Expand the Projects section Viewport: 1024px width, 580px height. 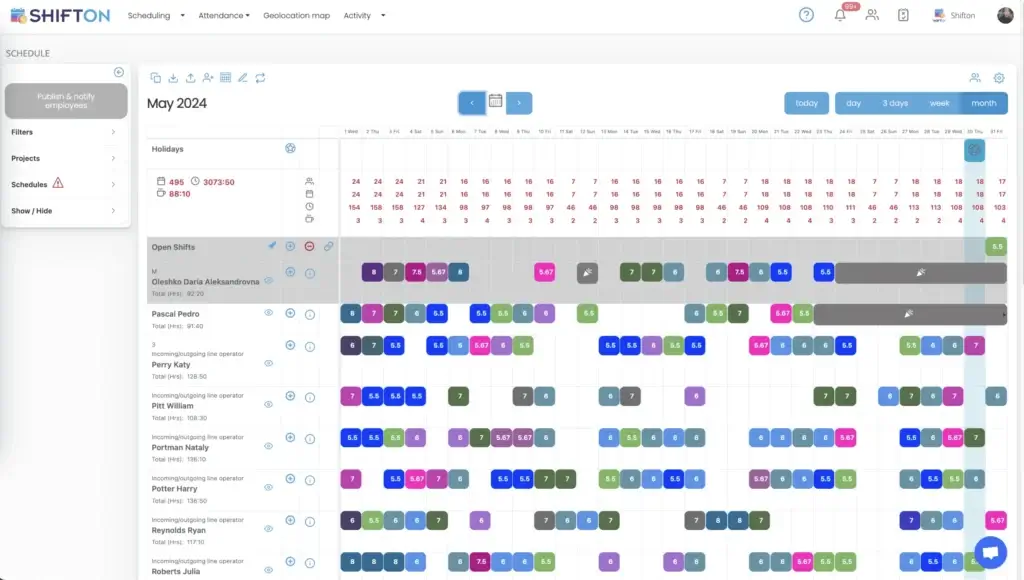64,158
